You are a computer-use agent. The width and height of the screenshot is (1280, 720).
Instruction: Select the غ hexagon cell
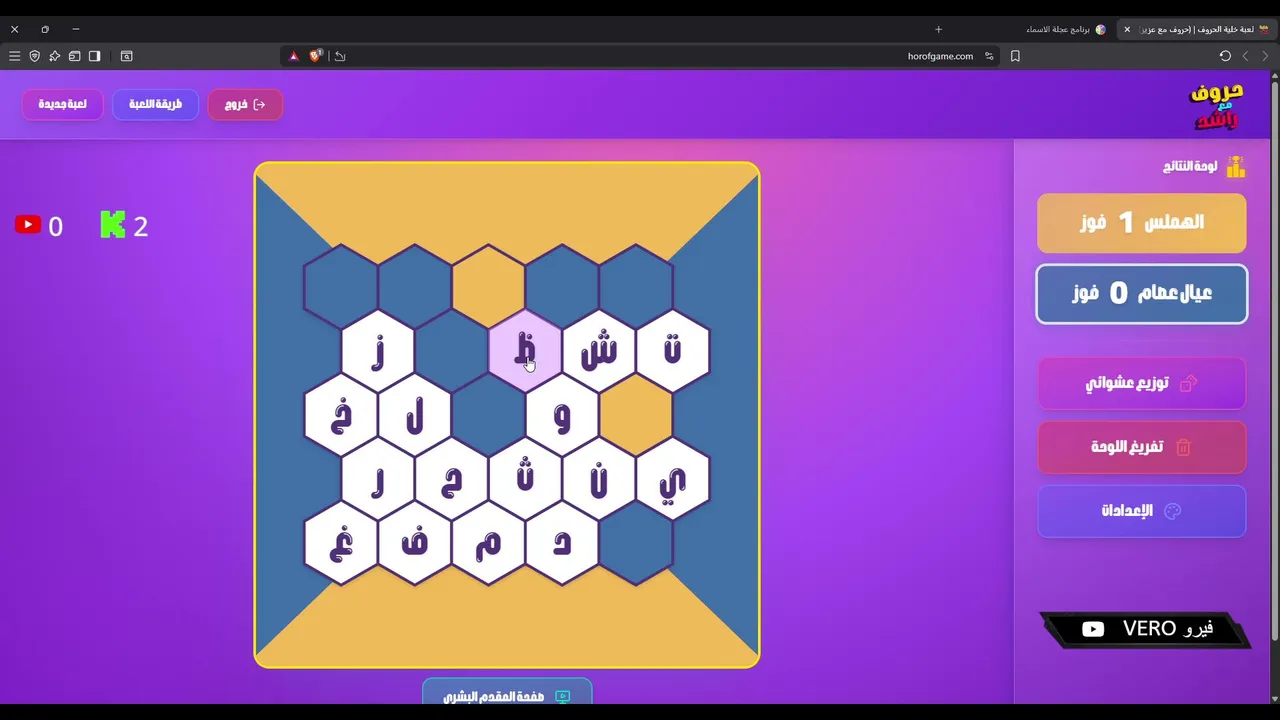tap(341, 543)
